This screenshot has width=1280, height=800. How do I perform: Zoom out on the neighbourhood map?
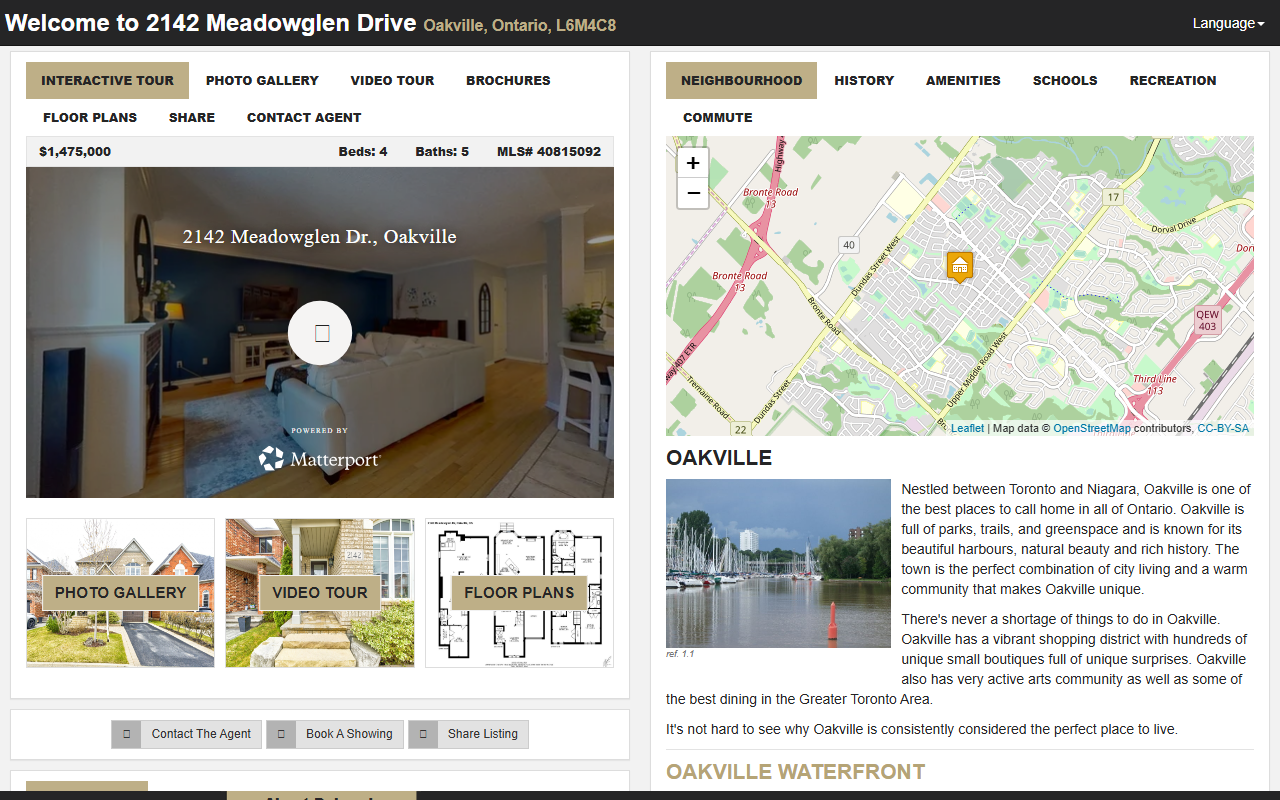[x=693, y=193]
